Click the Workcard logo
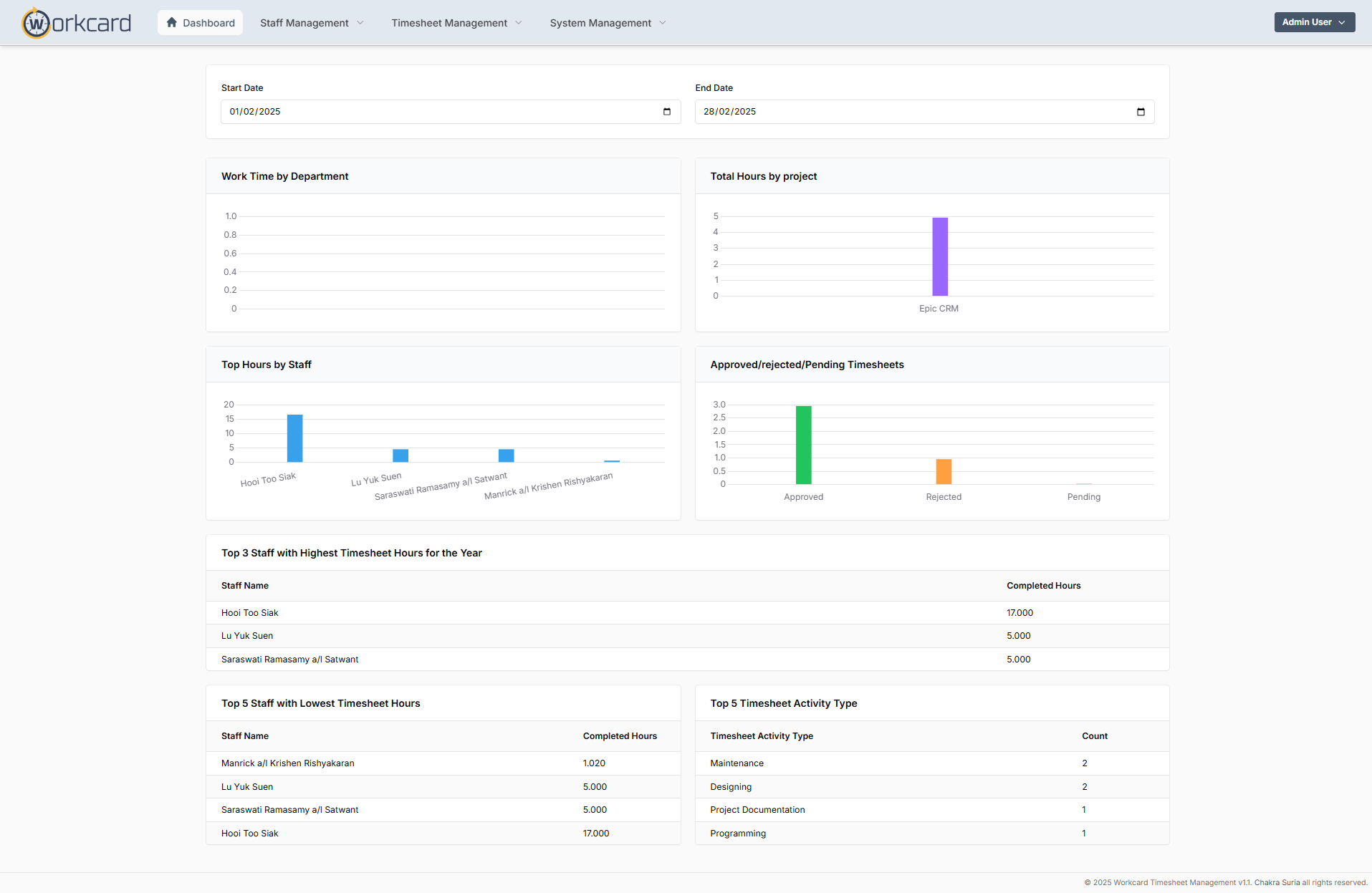1372x893 pixels. (77, 23)
